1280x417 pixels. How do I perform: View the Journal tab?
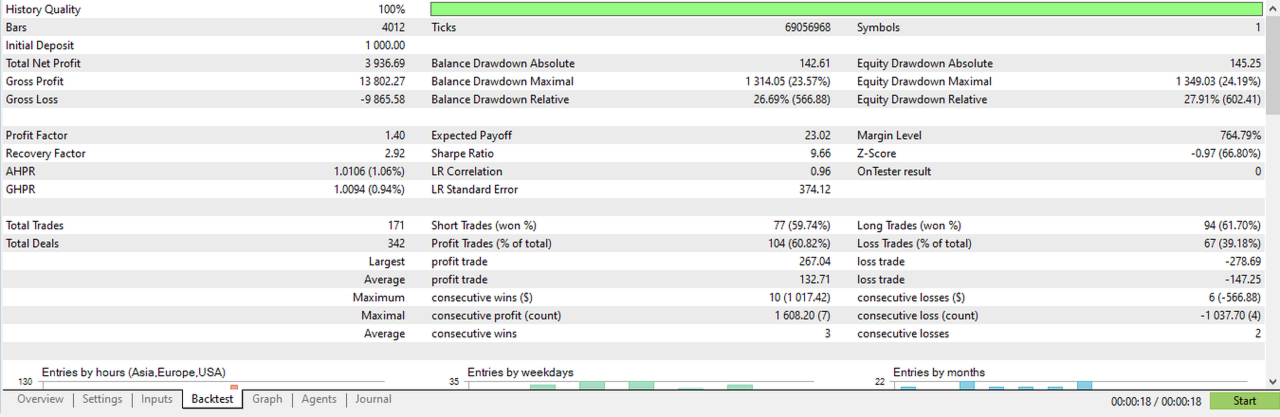373,400
